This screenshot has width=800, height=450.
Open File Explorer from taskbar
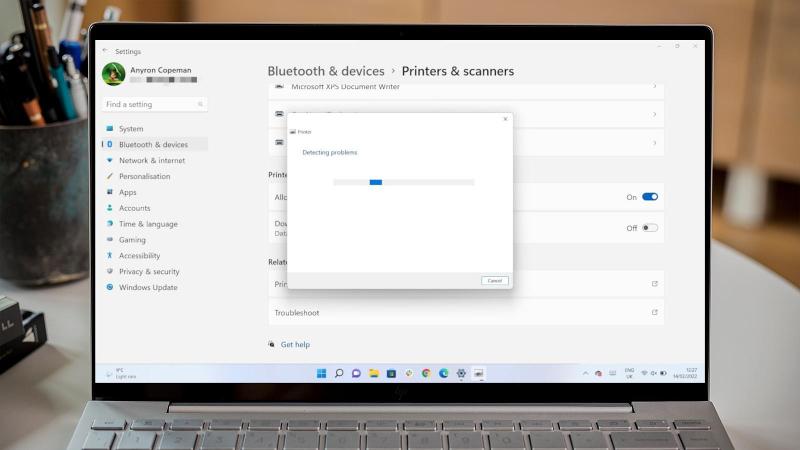(374, 373)
